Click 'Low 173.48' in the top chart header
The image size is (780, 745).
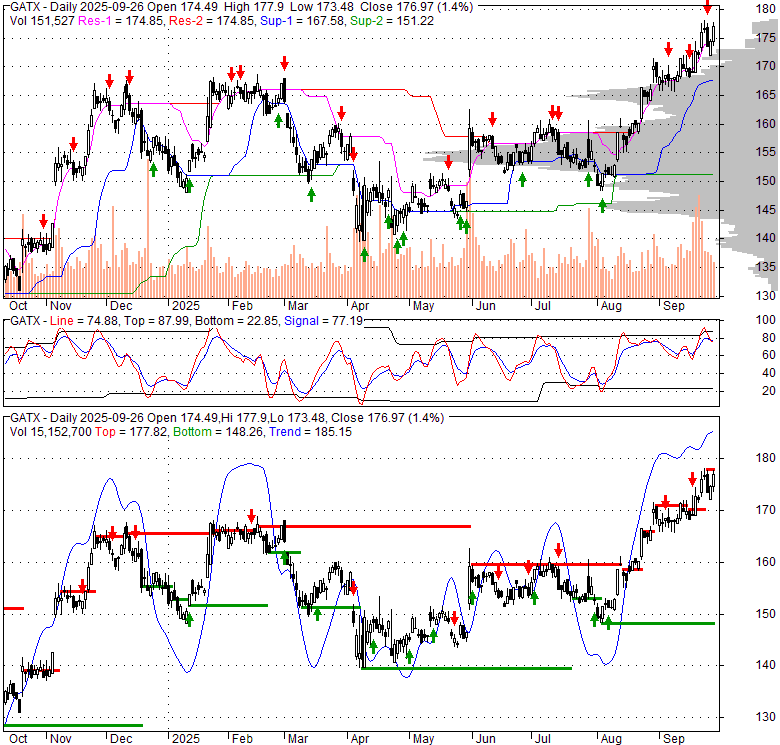[322, 7]
